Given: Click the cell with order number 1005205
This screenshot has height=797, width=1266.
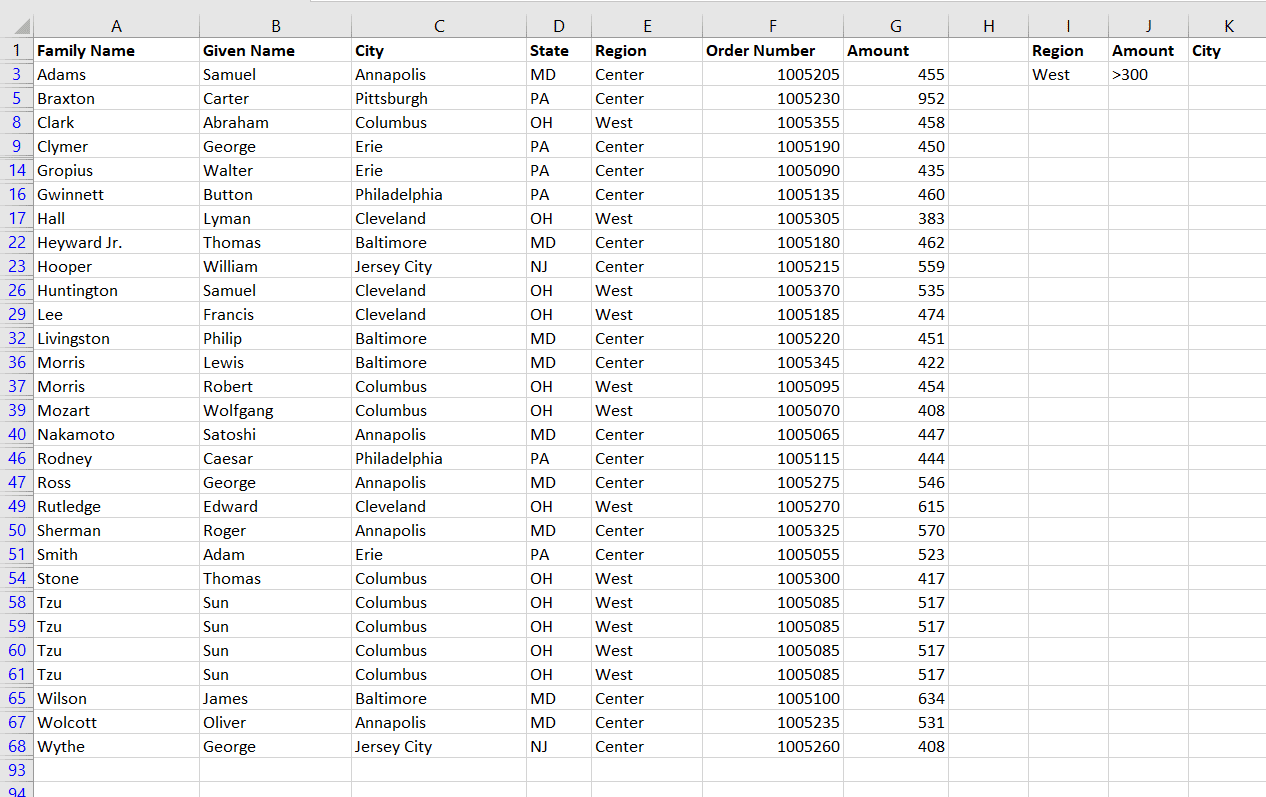Looking at the screenshot, I should pyautogui.click(x=772, y=74).
